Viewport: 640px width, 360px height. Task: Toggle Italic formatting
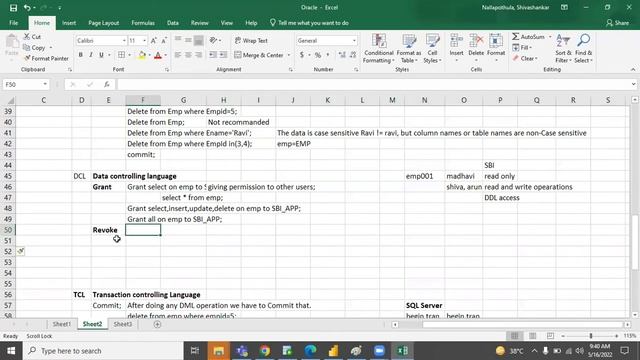91,55
